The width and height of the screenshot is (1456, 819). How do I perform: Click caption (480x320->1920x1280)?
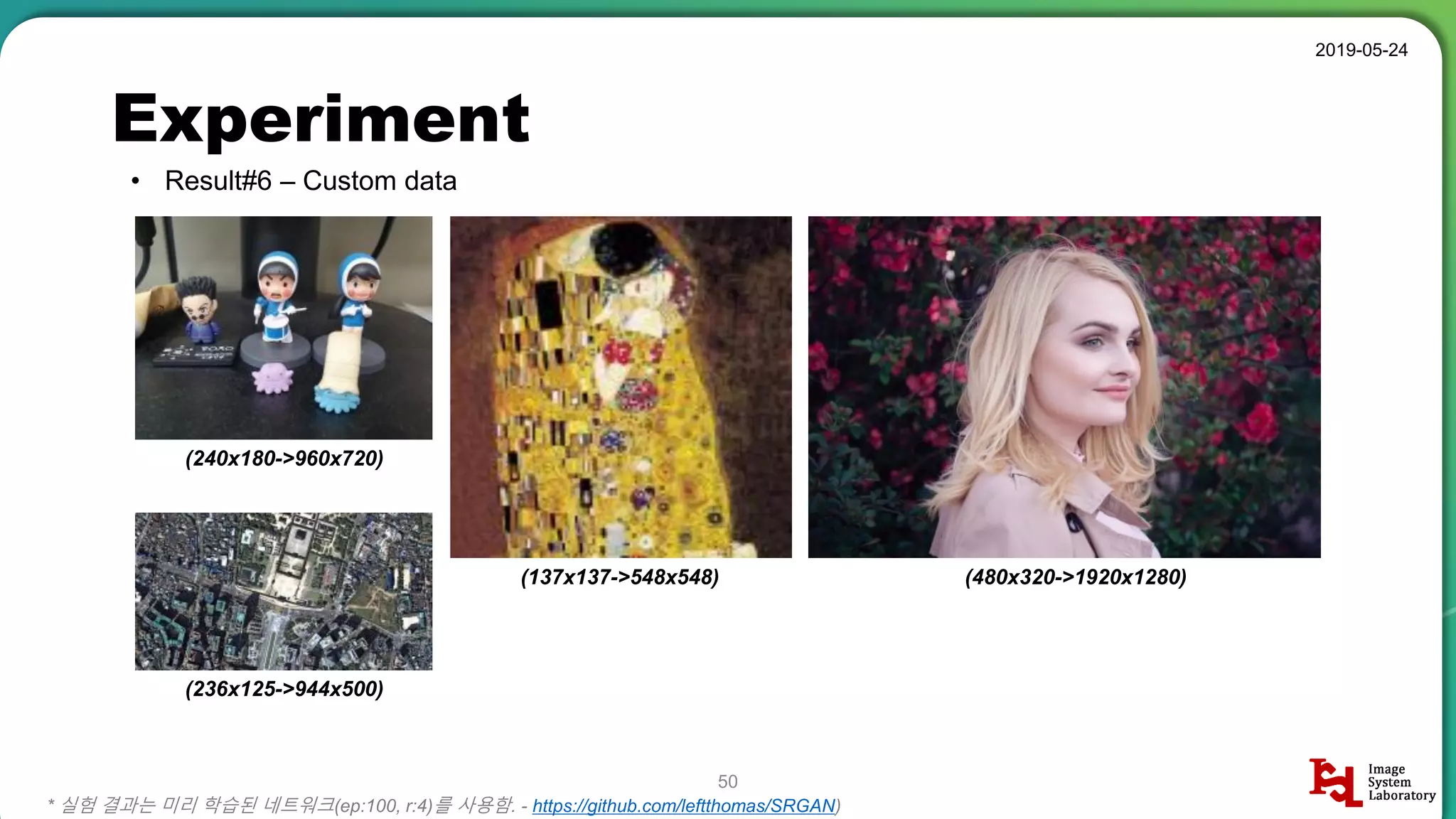click(x=1076, y=577)
